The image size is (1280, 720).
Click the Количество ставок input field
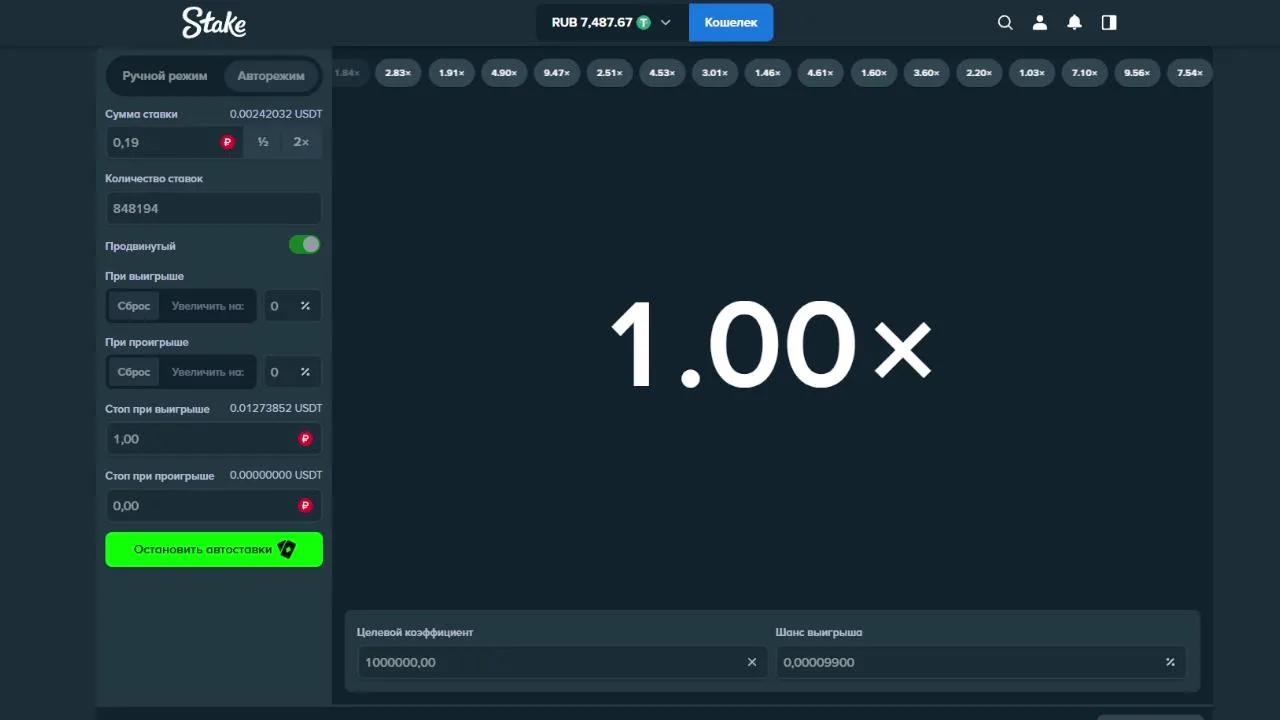213,209
